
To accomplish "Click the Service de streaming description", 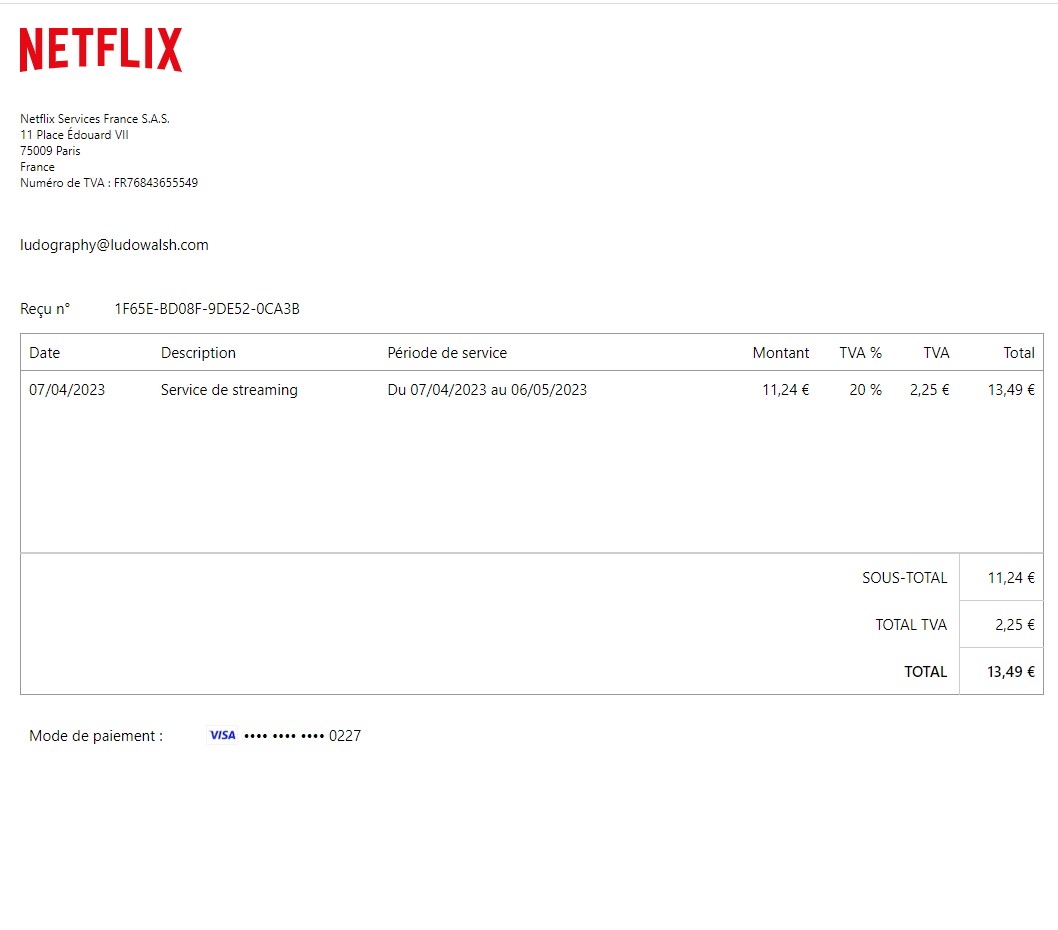I will [x=229, y=390].
